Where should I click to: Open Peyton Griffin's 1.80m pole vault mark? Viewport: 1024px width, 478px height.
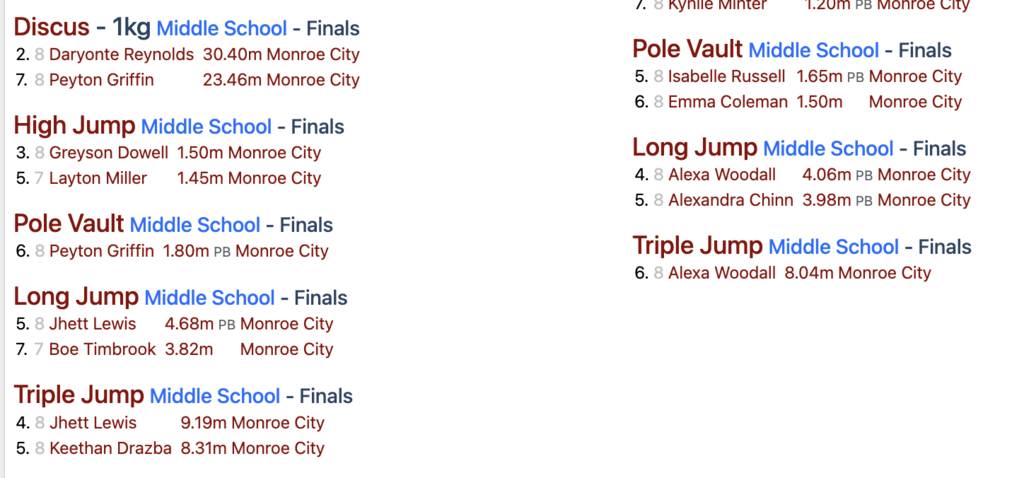pos(186,251)
